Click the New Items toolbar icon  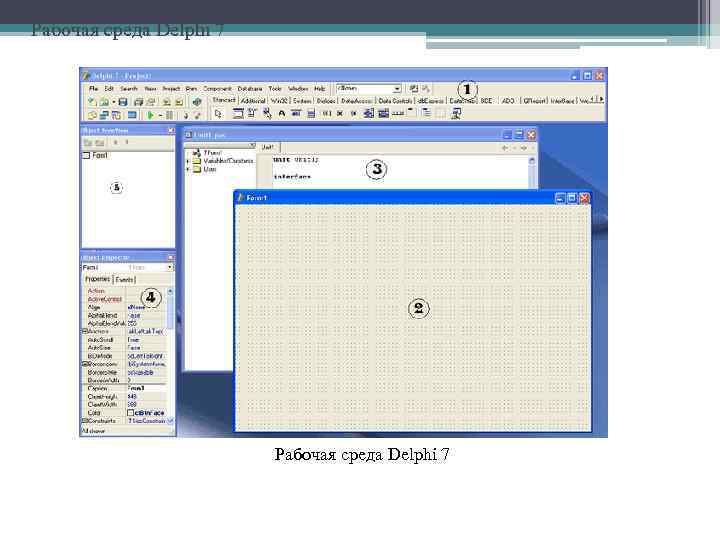92,101
